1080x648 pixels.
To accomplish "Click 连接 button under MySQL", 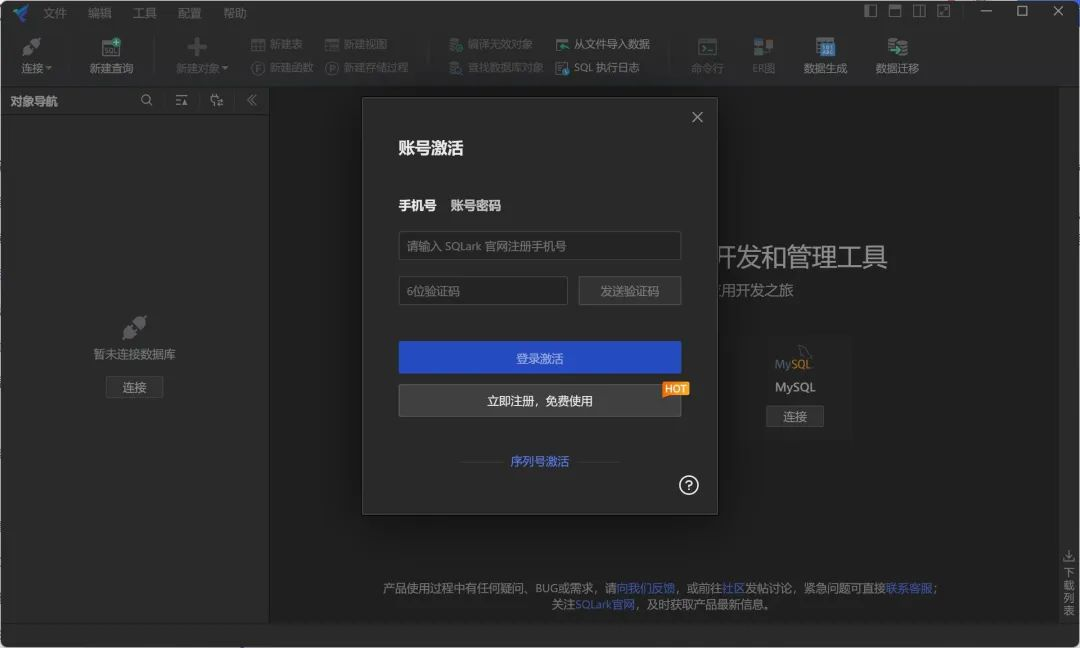I will pos(795,417).
